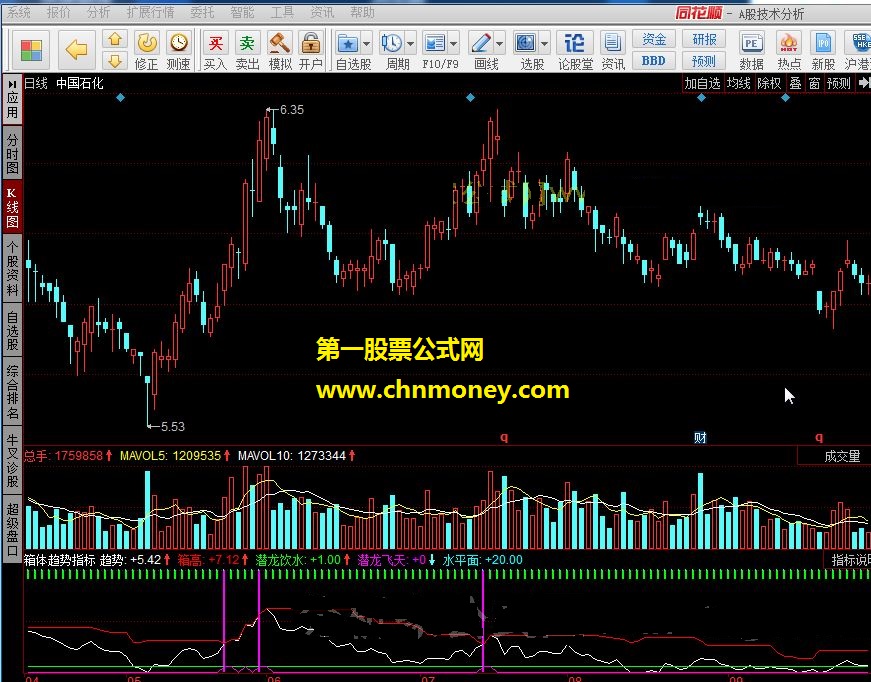This screenshot has width=871, height=682.
Task: Click the up arrow page icon
Action: (x=115, y=39)
